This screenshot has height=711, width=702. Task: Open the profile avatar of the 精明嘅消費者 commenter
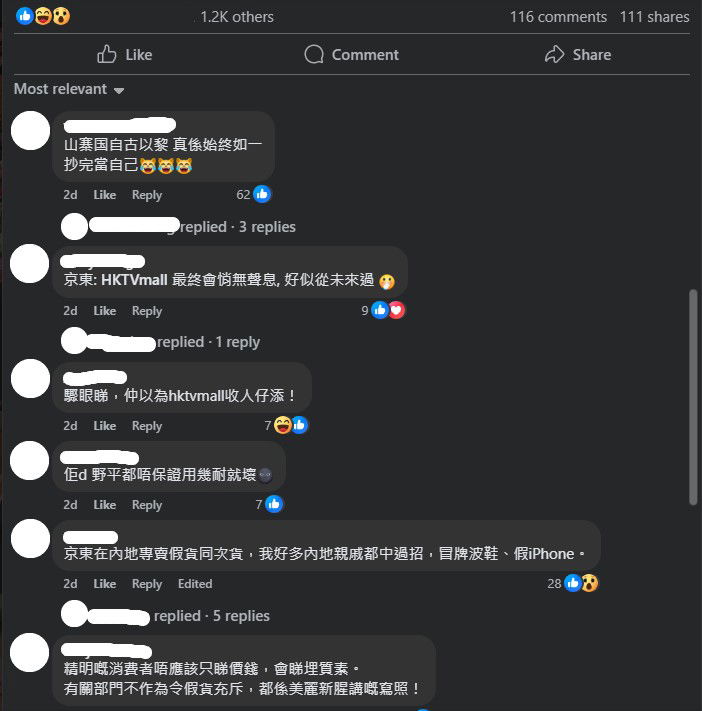[x=30, y=653]
